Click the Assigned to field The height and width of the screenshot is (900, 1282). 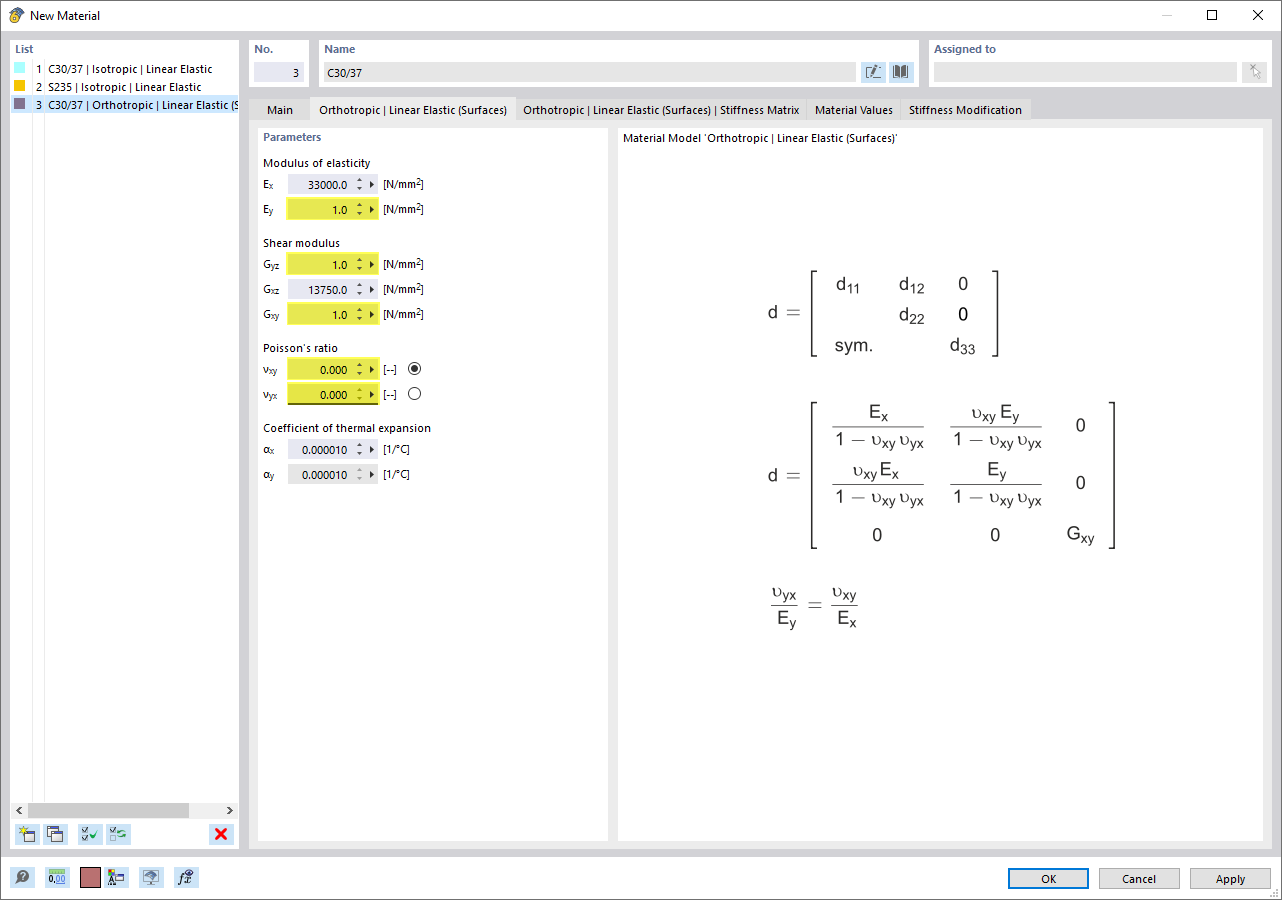[x=1085, y=72]
